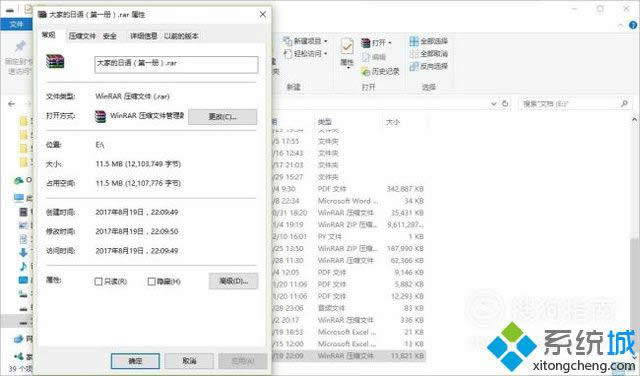Click the back arrow in Explorer
Image resolution: width=640 pixels, height=376 pixels.
[x=11, y=104]
